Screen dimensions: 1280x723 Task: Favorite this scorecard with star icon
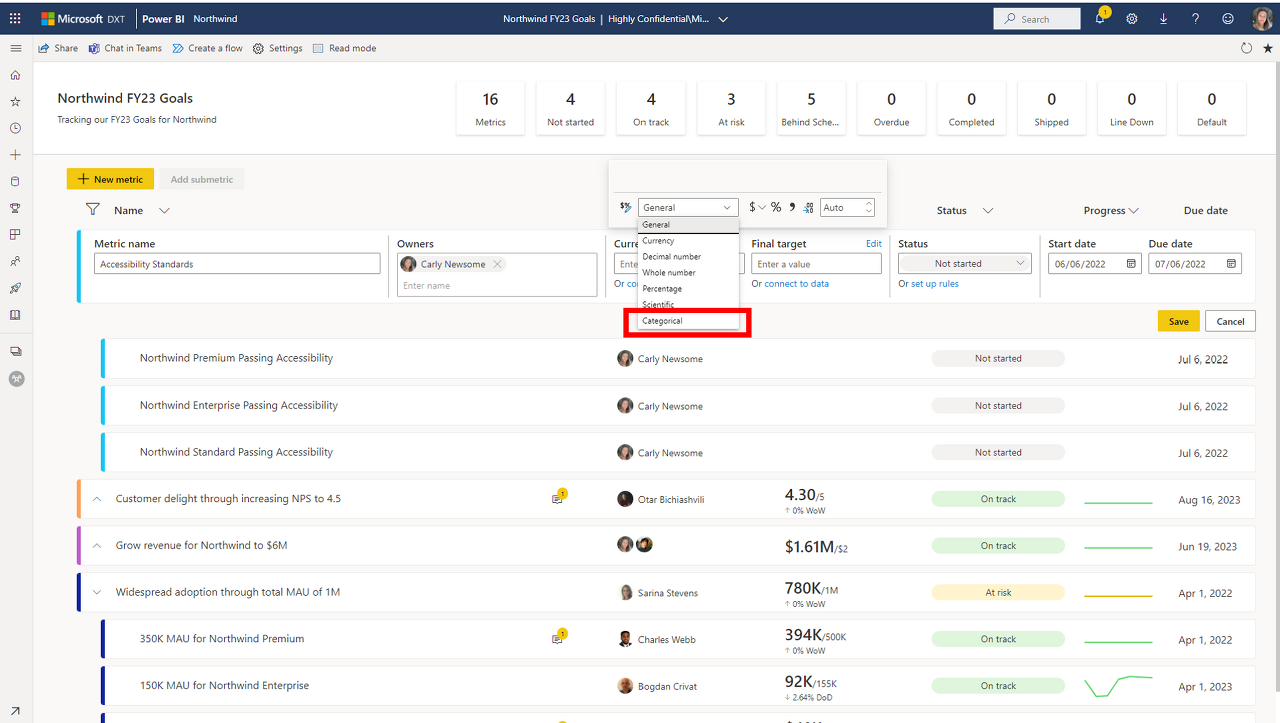[x=1268, y=48]
